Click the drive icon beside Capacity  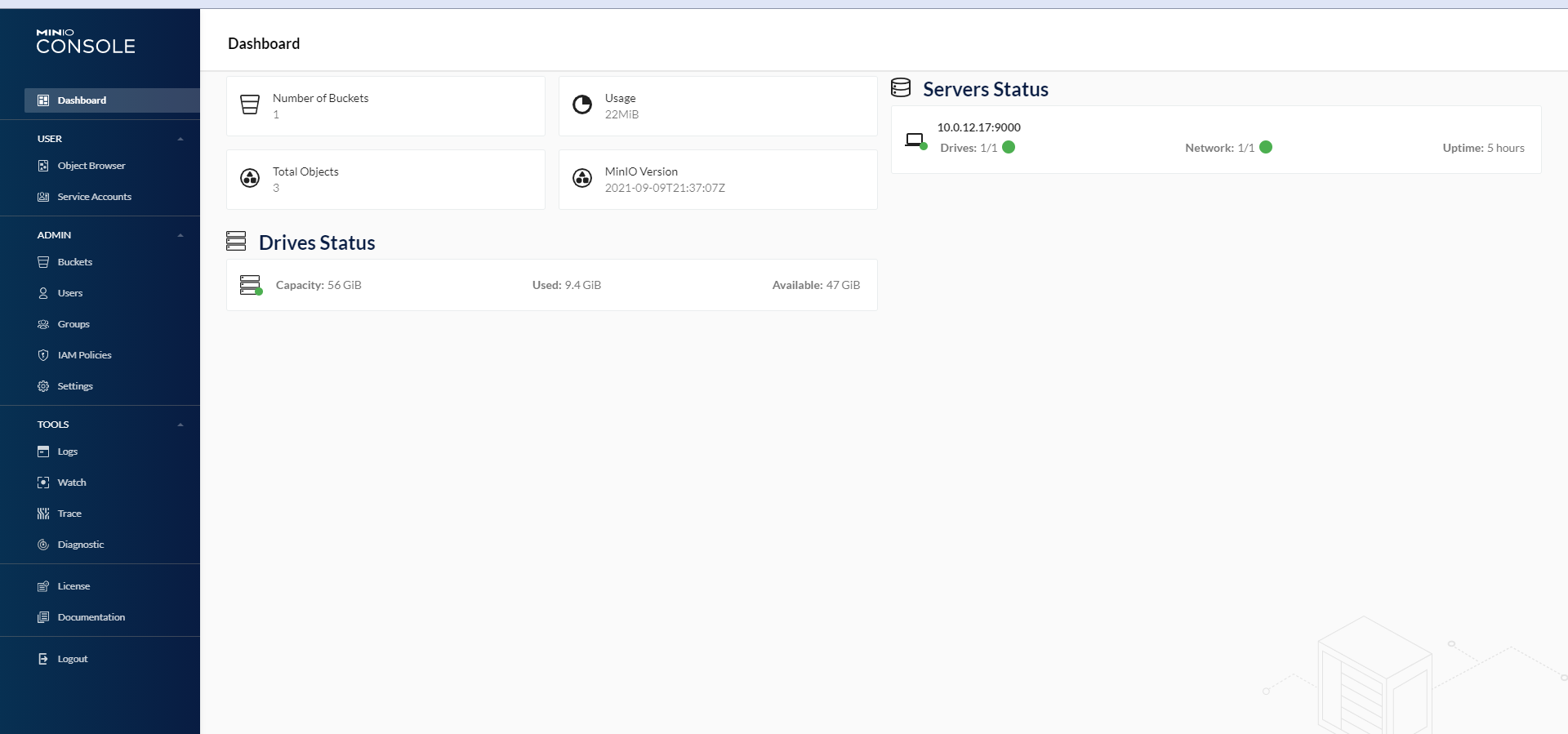(251, 285)
